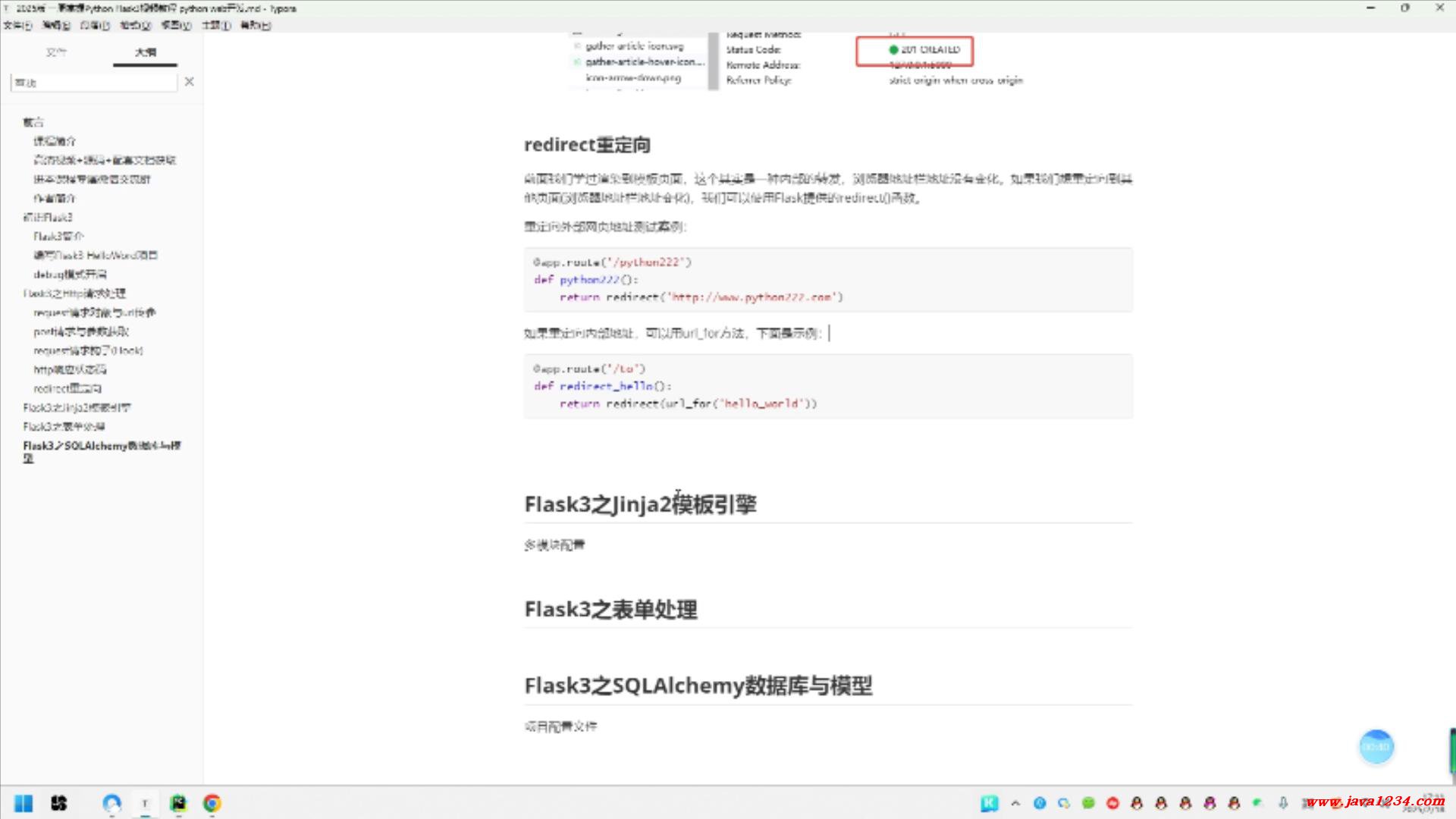
Task: Open the 文件(F) menu
Action: point(17,25)
